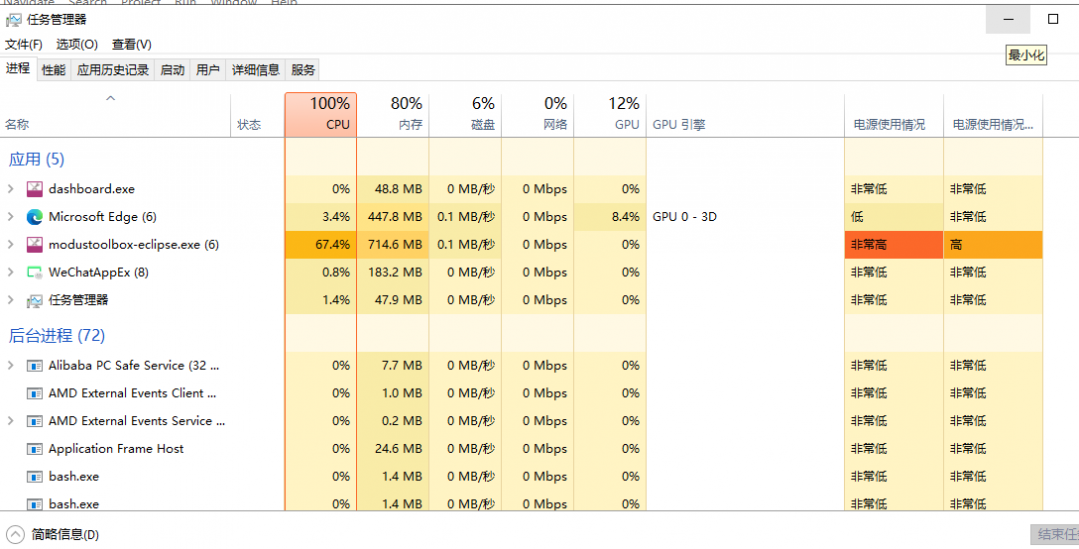Sort by the 电源使用情况 column header
Image resolution: width=1079 pixels, height=549 pixels.
[894, 114]
